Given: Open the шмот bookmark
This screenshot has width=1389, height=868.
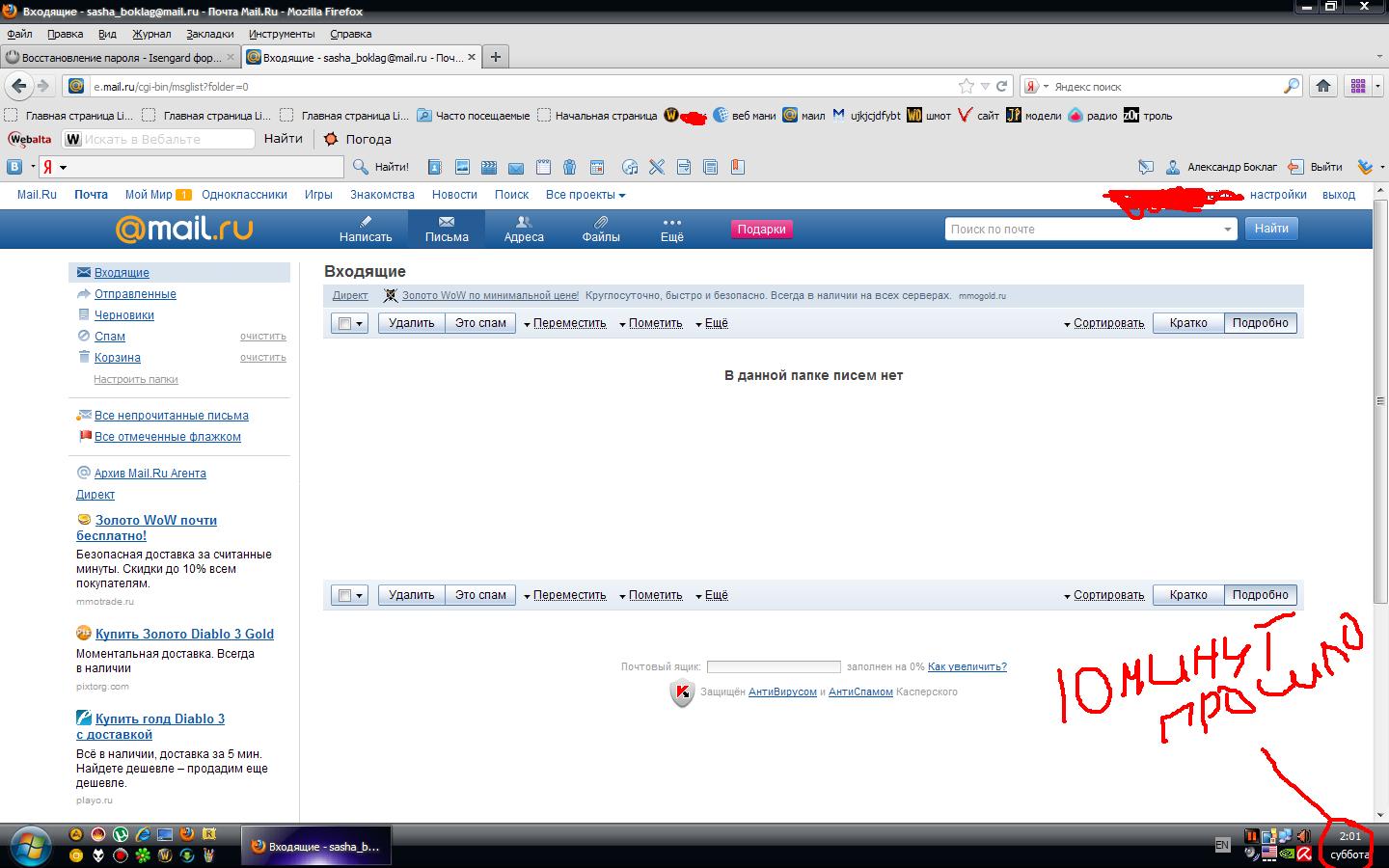Looking at the screenshot, I should pos(928,116).
